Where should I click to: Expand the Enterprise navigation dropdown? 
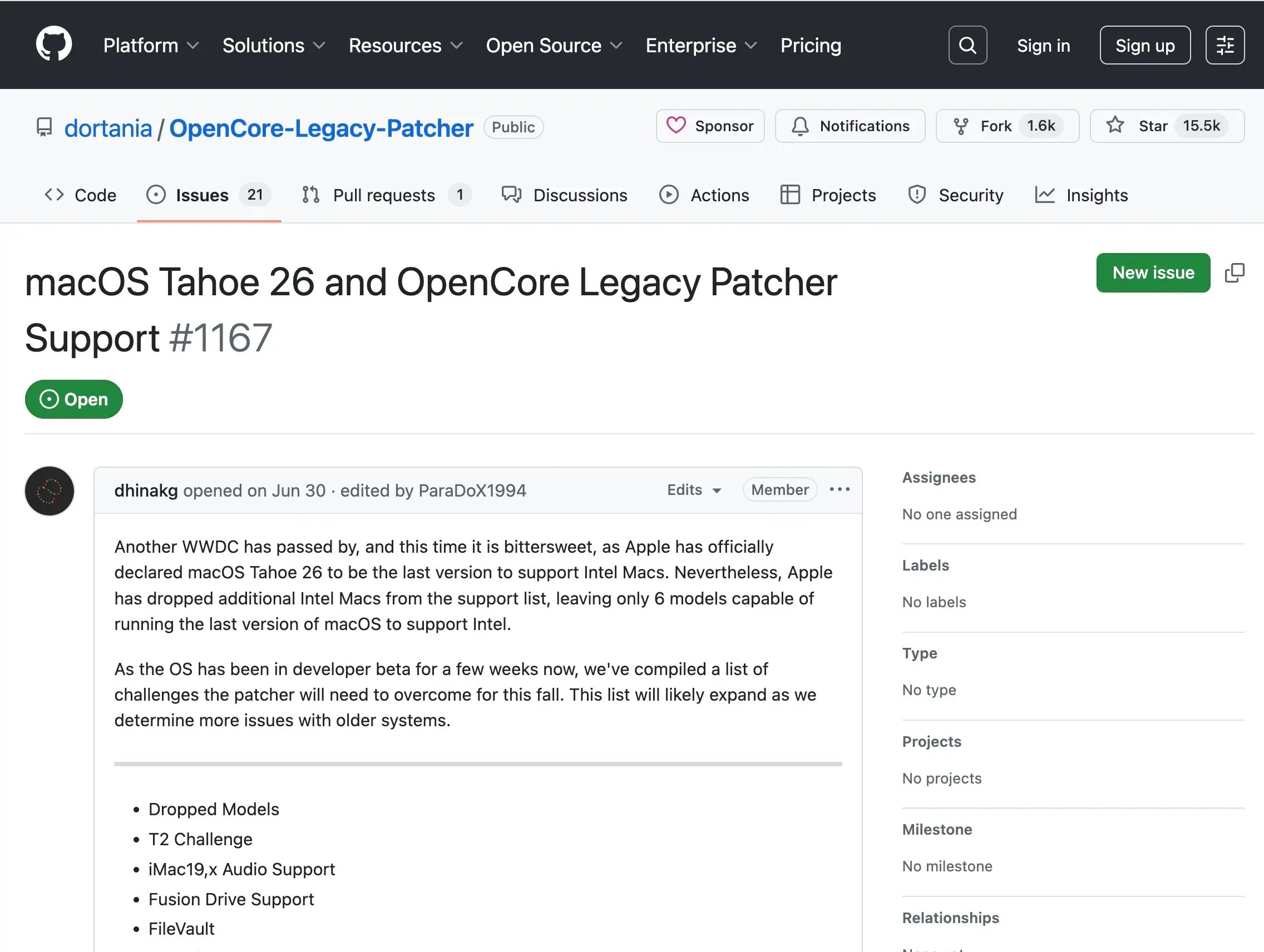pos(700,45)
